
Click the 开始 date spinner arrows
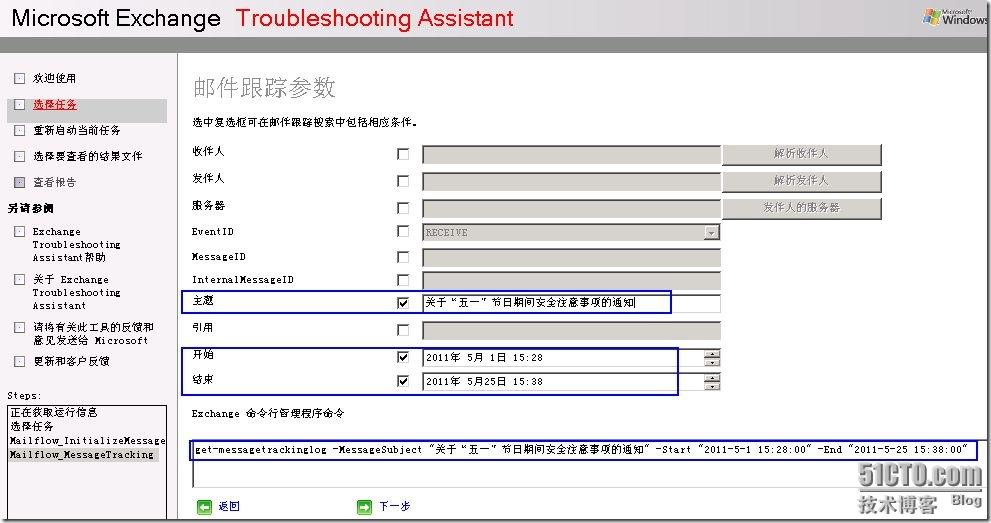(711, 357)
